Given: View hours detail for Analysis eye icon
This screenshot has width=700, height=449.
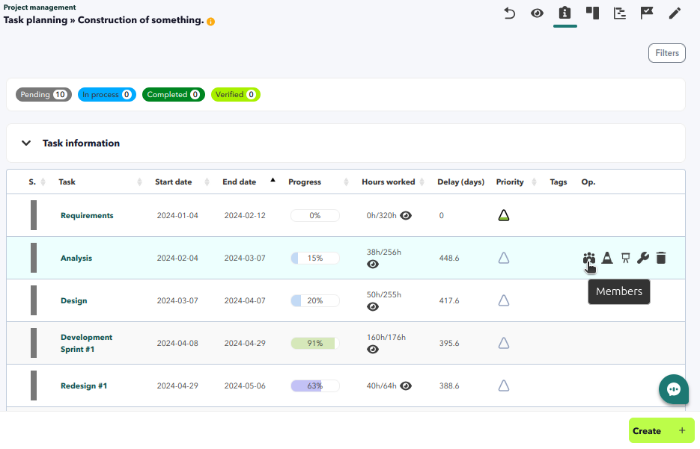Looking at the screenshot, I should (373, 265).
